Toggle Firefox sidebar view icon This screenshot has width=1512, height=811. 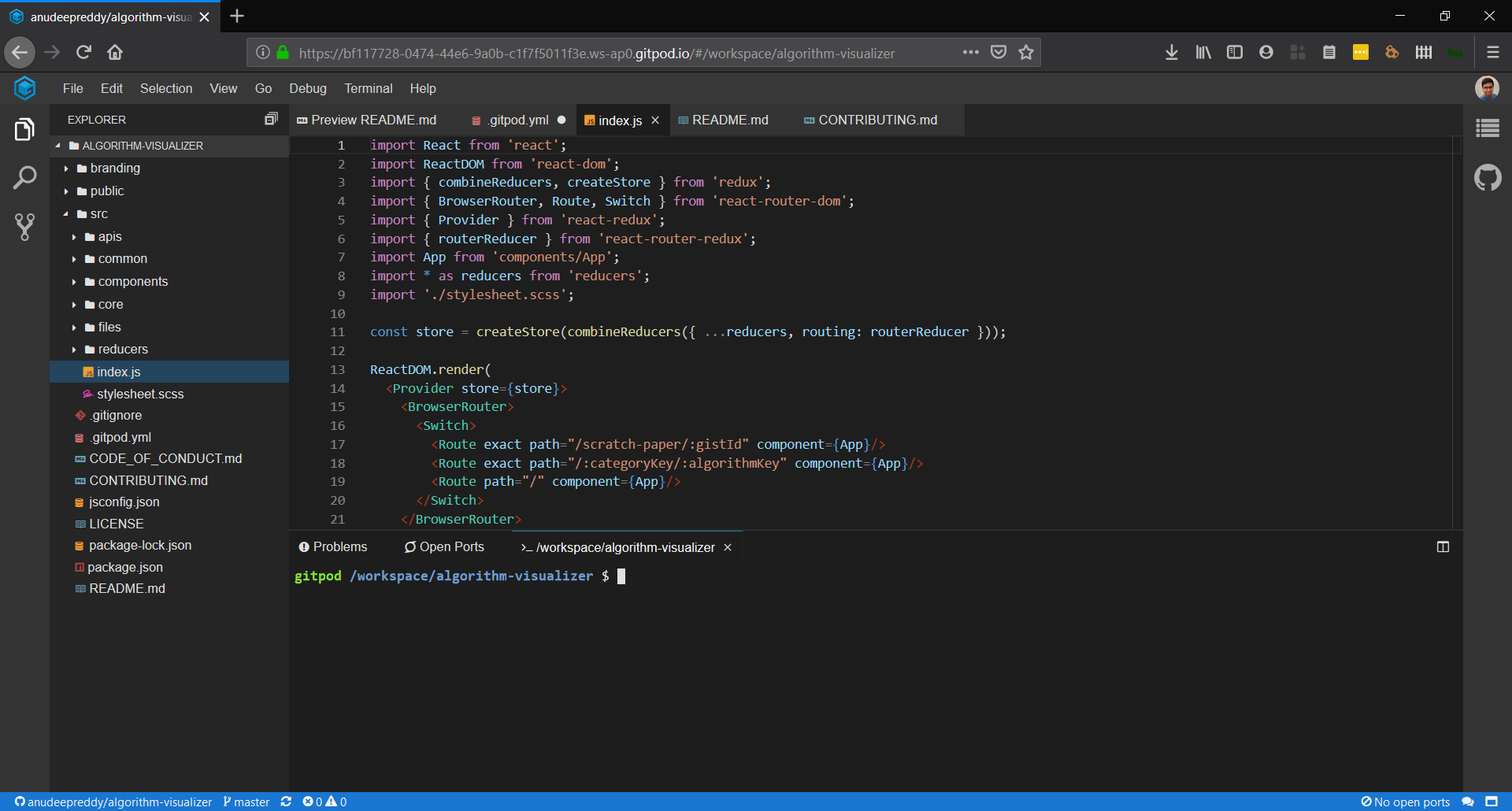[x=1235, y=52]
